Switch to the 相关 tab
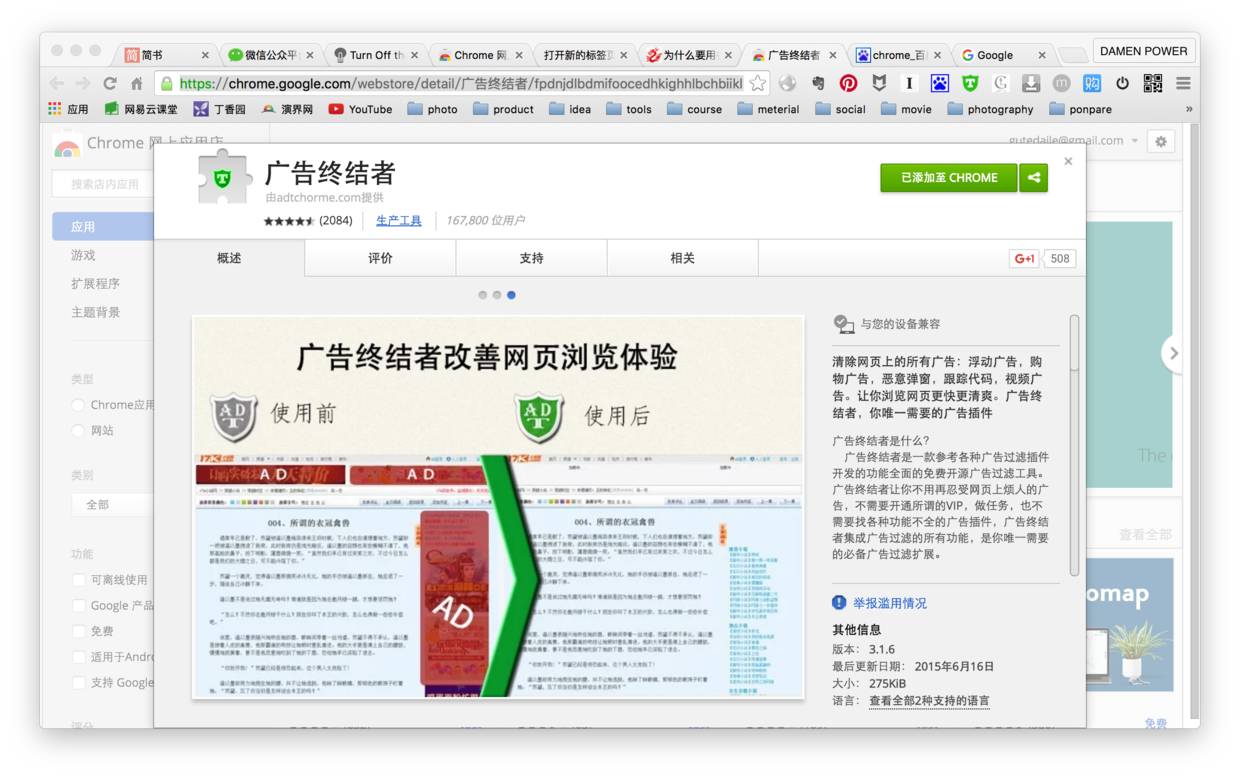 click(x=682, y=258)
